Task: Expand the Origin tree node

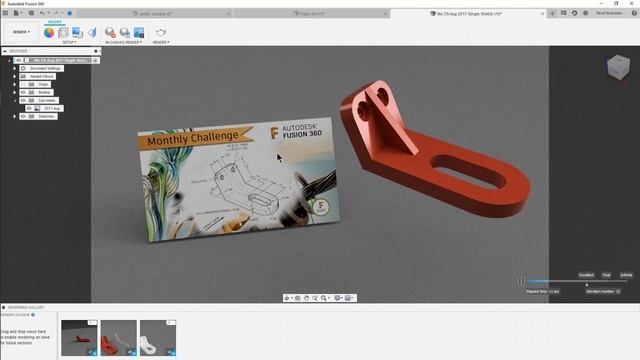Action: click(x=15, y=84)
